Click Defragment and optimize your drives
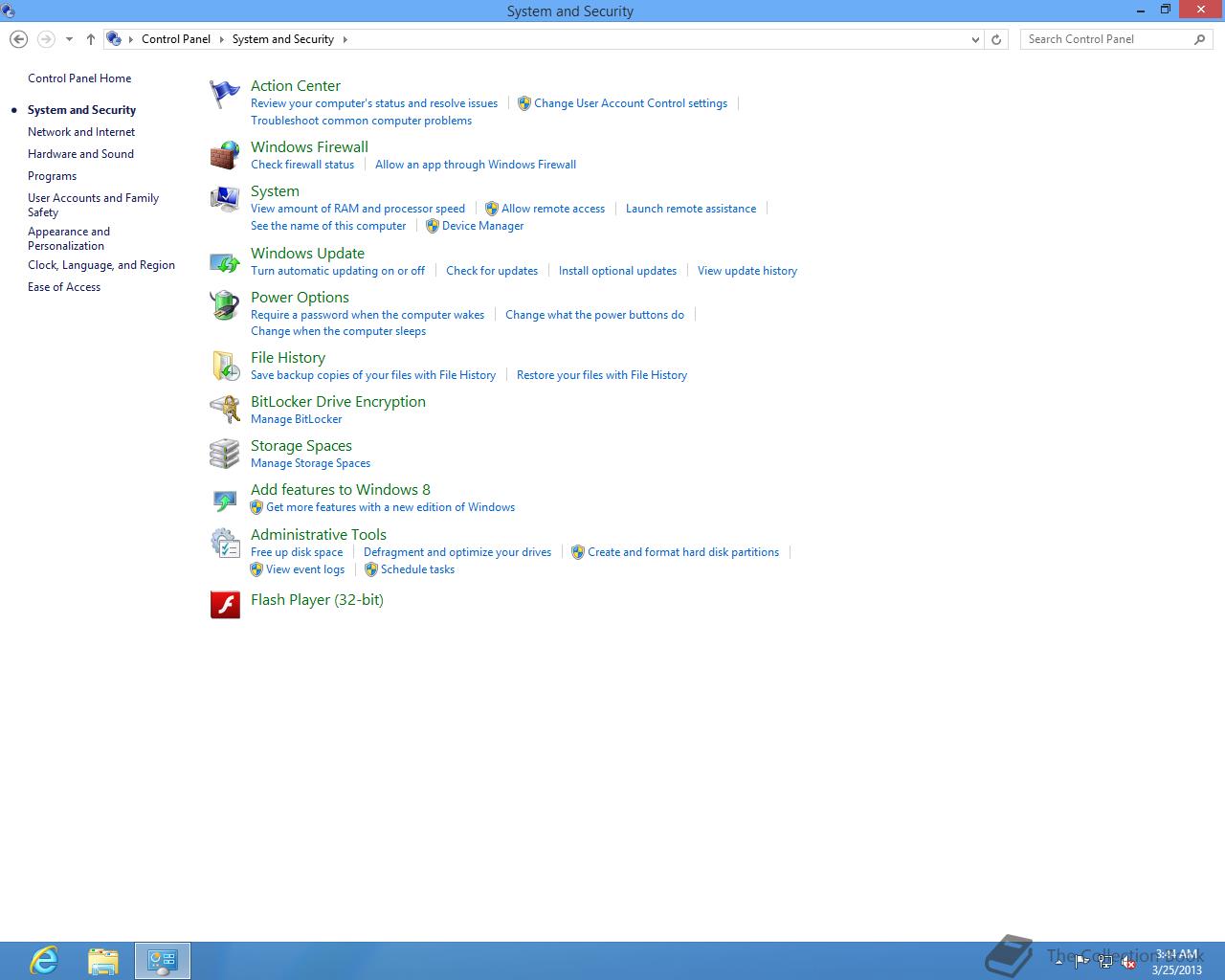This screenshot has height=980, width=1225. (x=457, y=552)
